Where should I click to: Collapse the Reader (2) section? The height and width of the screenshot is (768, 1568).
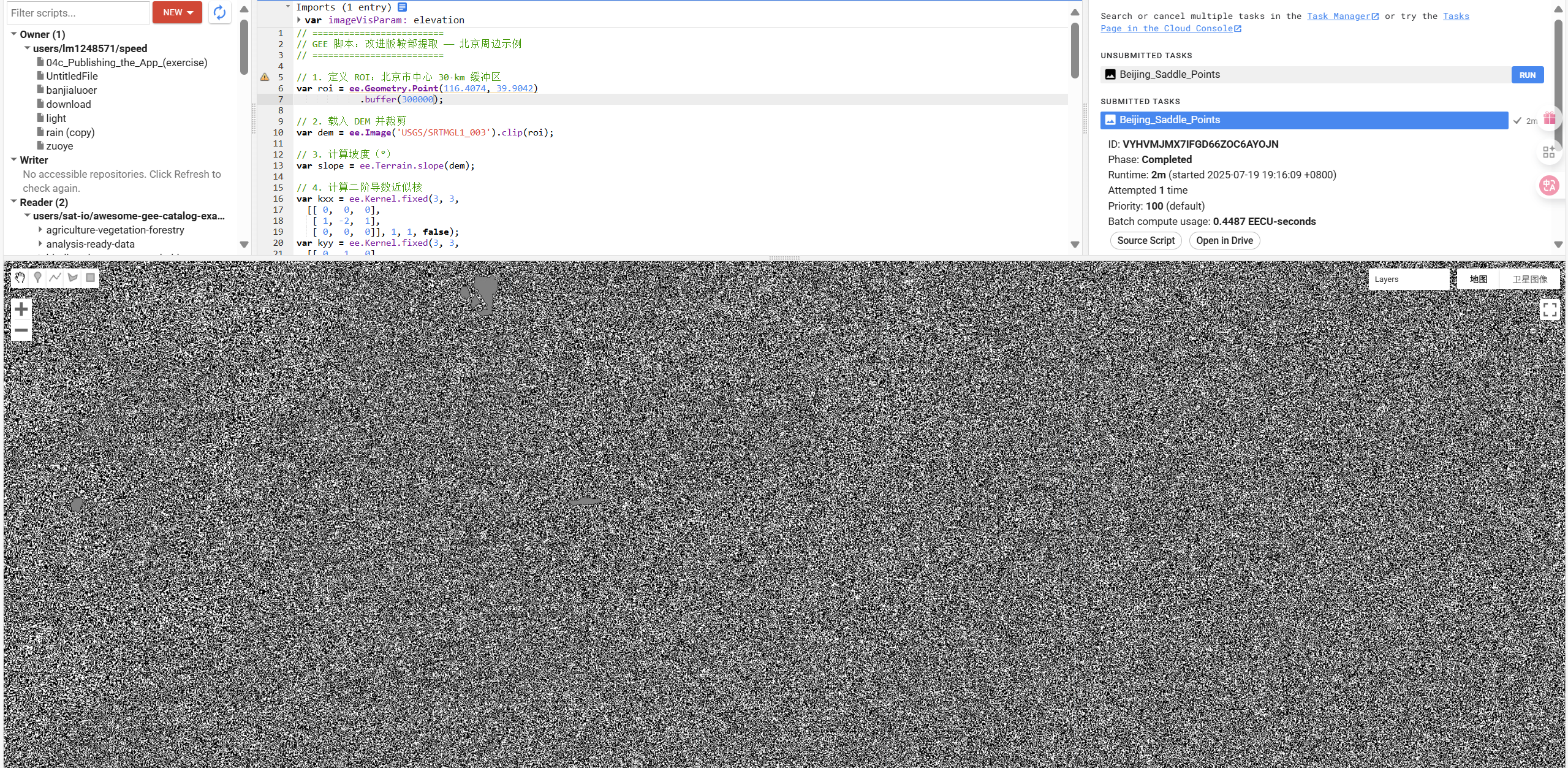[13, 202]
